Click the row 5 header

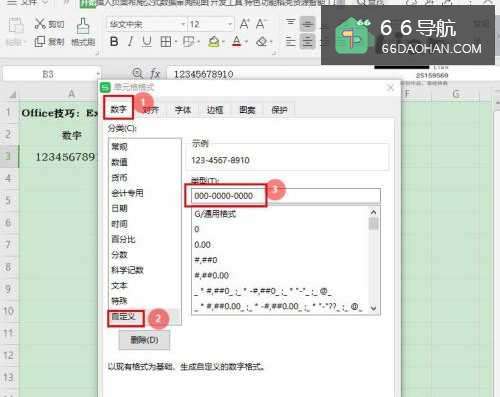click(x=8, y=200)
